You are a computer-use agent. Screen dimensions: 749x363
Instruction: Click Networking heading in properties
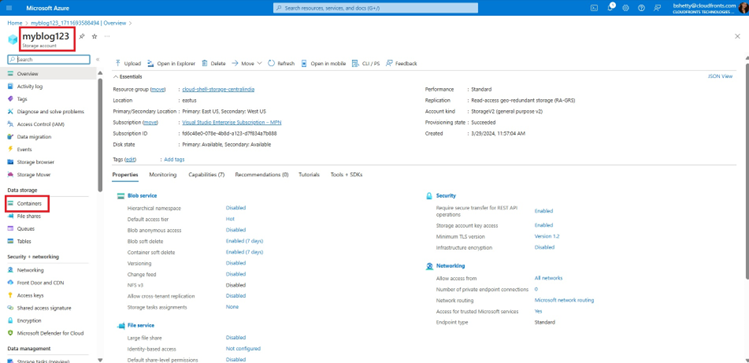(450, 266)
